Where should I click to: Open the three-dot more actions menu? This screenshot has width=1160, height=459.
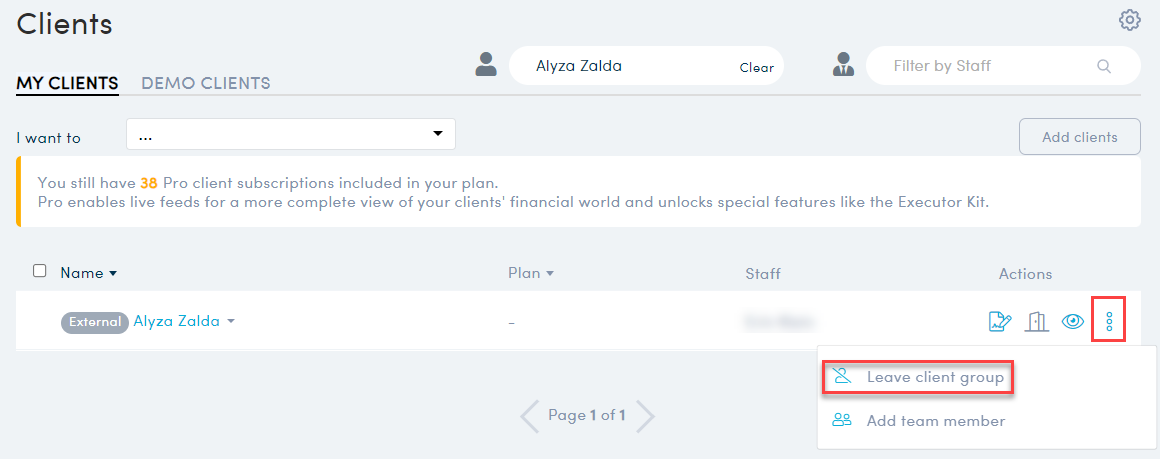(1109, 321)
